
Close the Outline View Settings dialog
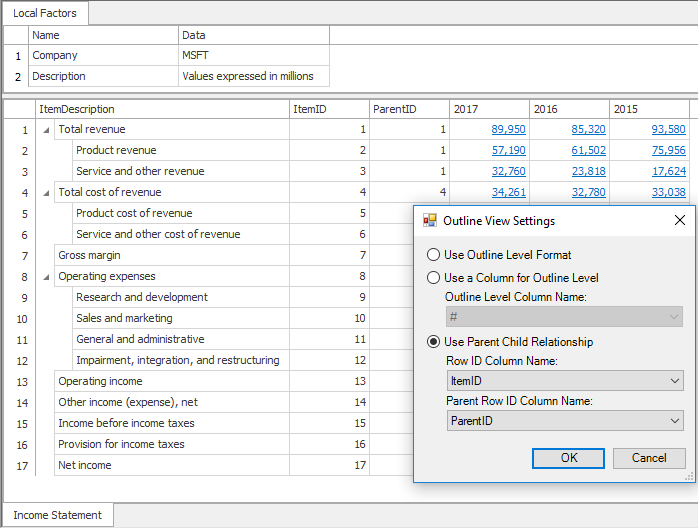(x=679, y=220)
